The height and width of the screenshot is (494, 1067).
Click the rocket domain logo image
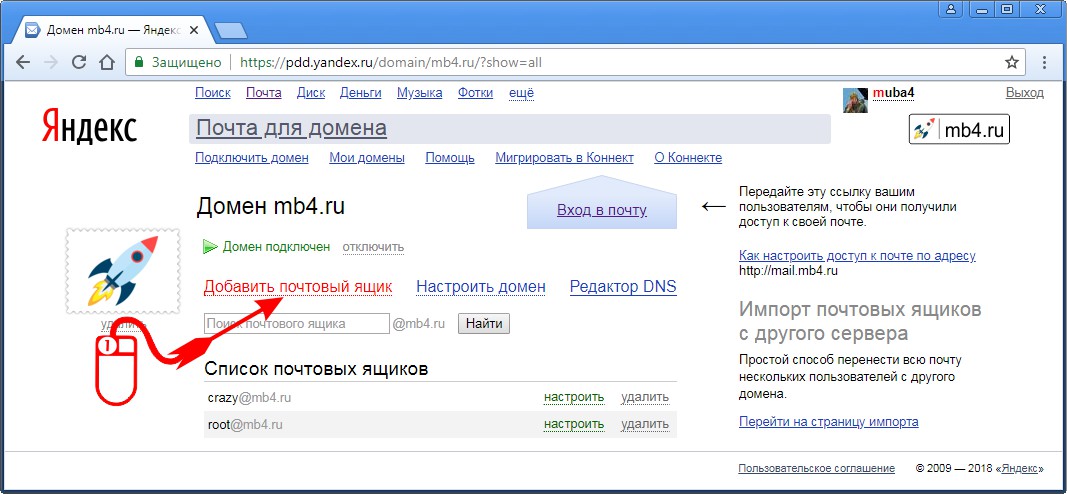[x=123, y=271]
